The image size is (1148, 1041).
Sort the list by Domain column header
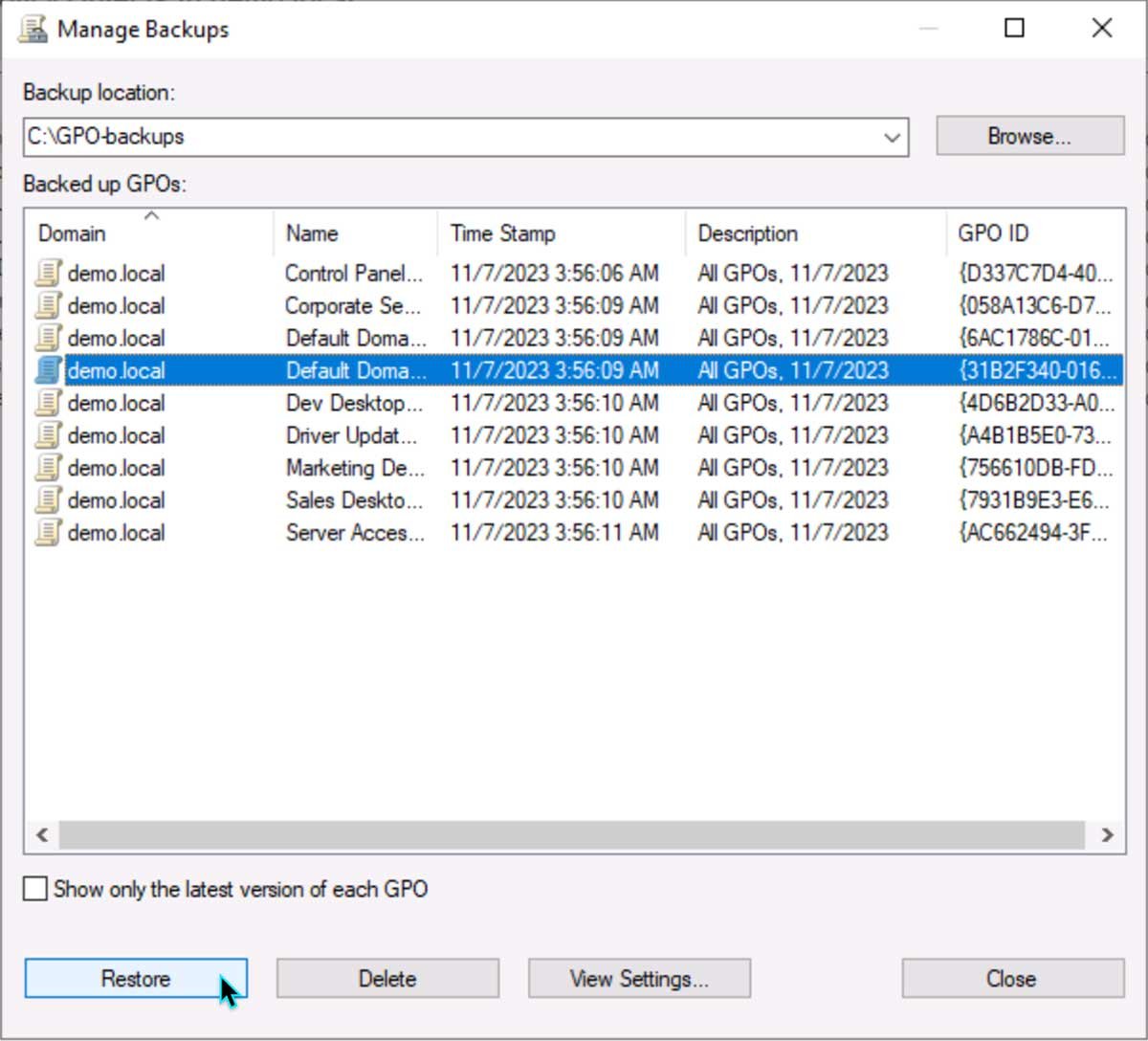point(72,234)
